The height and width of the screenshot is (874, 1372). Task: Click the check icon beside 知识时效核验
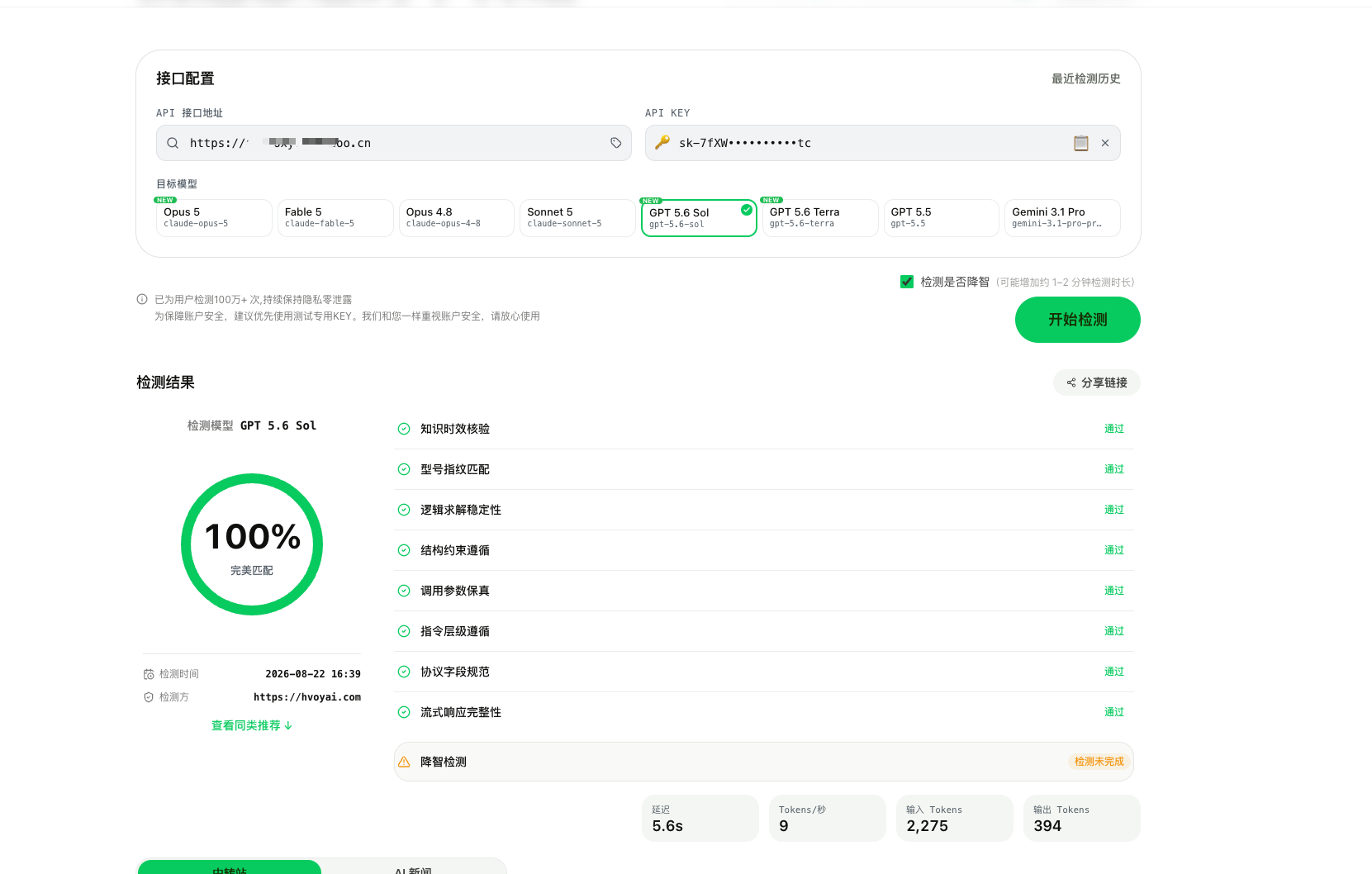[404, 429]
